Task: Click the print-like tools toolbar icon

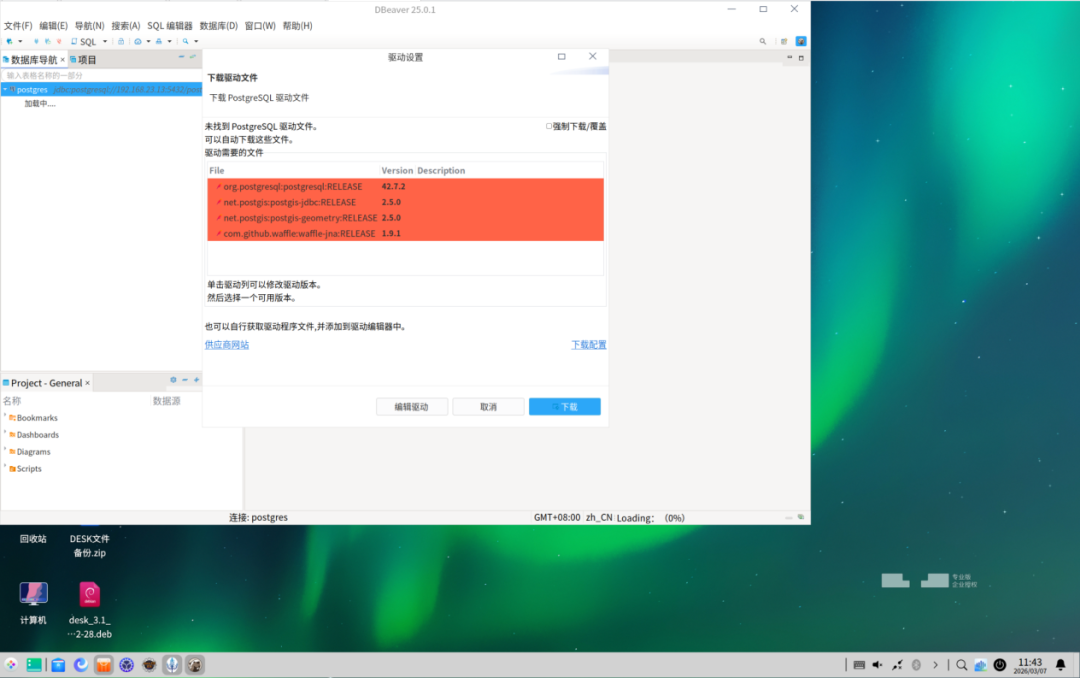Action: click(159, 41)
